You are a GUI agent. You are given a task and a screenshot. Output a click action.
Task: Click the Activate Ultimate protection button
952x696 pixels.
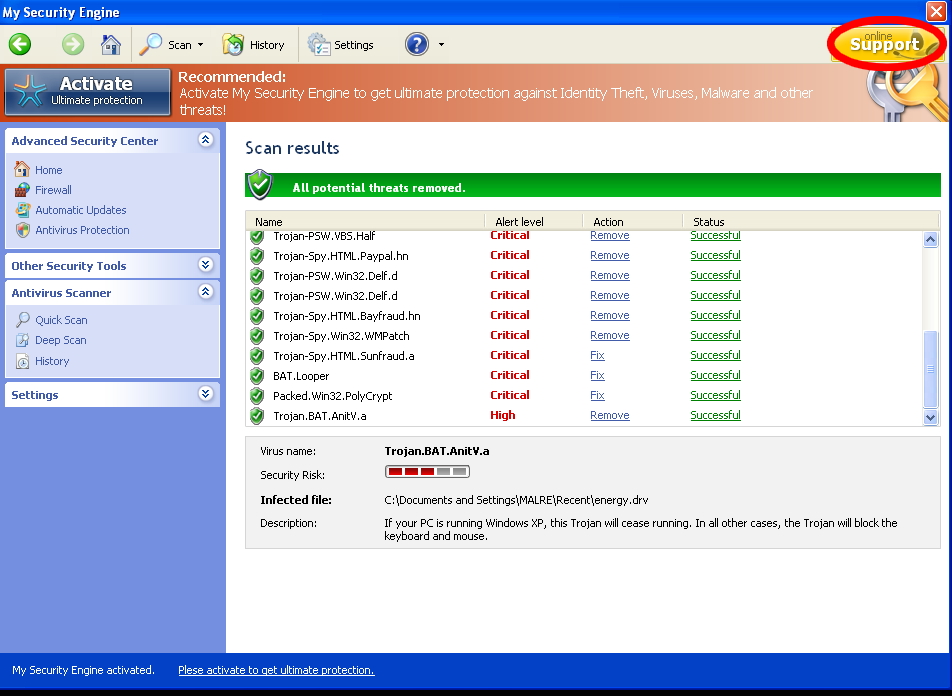[88, 92]
